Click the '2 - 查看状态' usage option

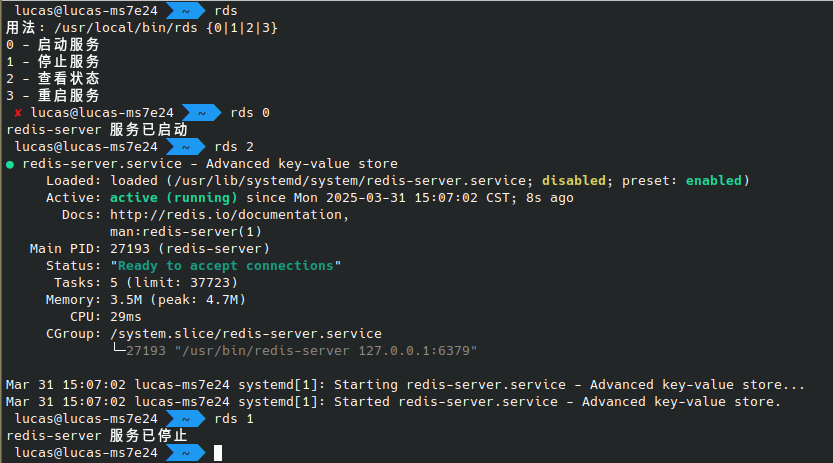pos(53,79)
